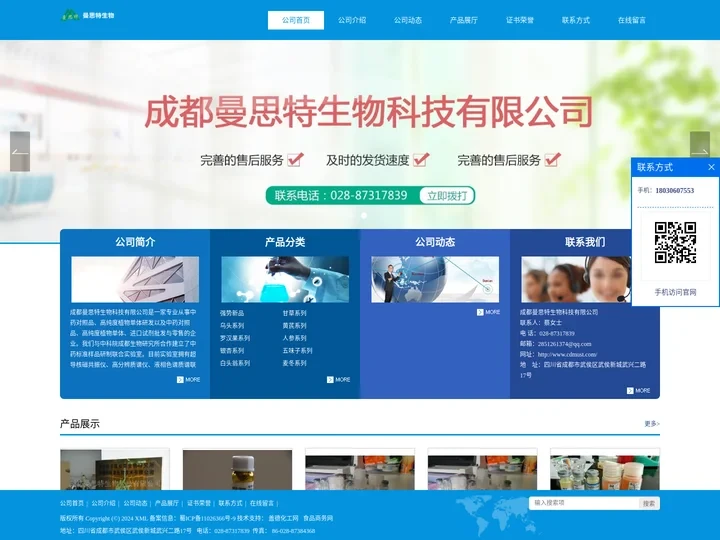Click the 更多> link in 产品展示
The width and height of the screenshot is (720, 540).
click(652, 424)
